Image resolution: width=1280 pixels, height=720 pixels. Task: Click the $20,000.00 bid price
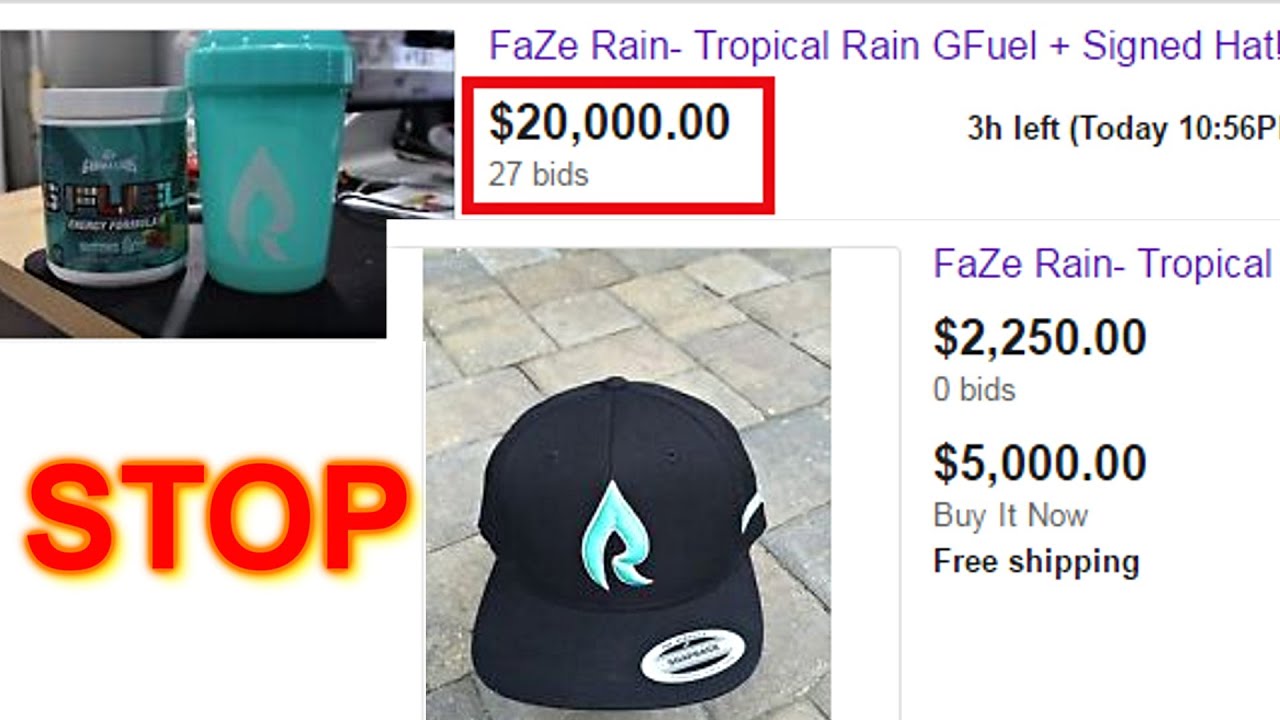tap(609, 122)
